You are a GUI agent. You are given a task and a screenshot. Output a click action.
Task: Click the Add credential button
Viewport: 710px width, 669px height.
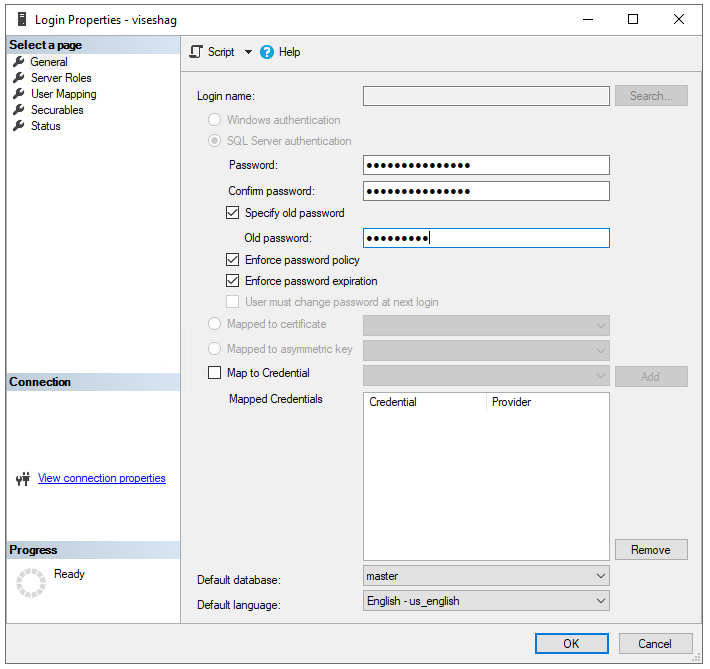[x=651, y=376]
